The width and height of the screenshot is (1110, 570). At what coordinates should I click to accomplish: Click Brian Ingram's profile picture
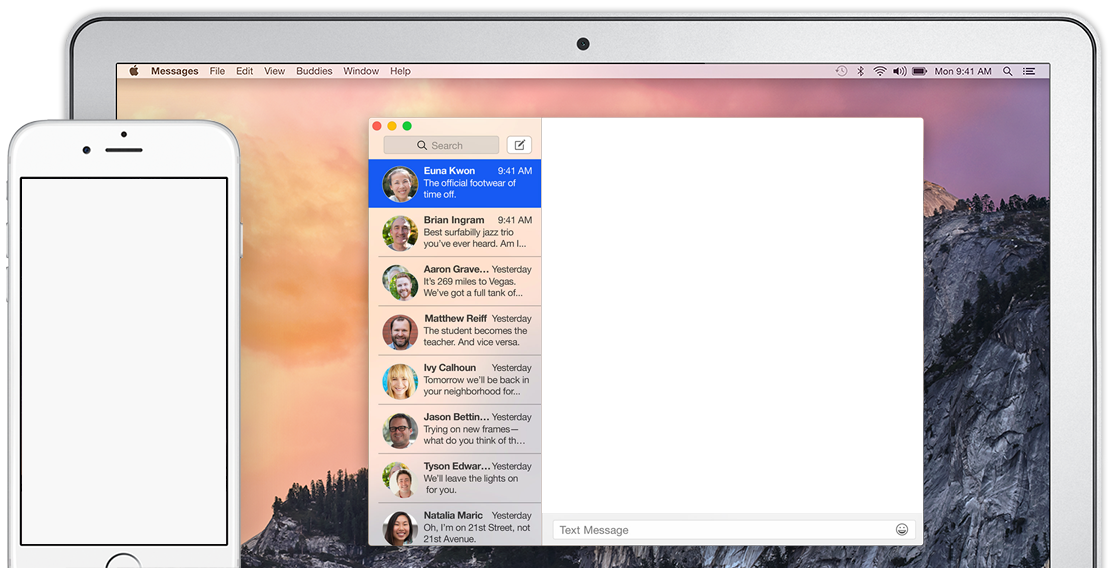[x=400, y=233]
